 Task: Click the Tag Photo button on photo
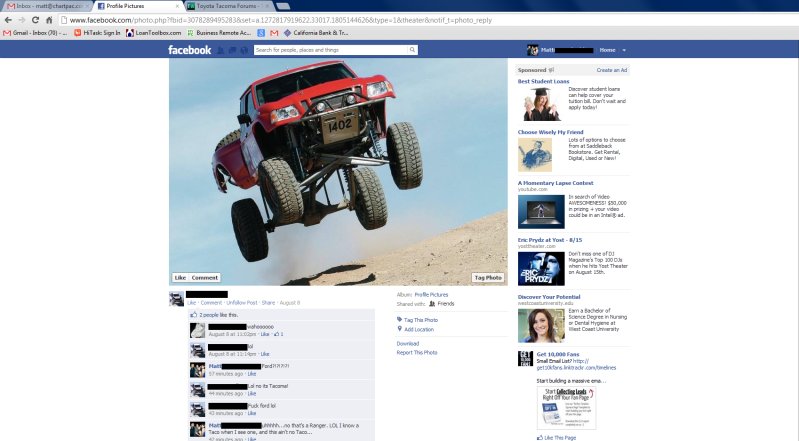(x=488, y=278)
